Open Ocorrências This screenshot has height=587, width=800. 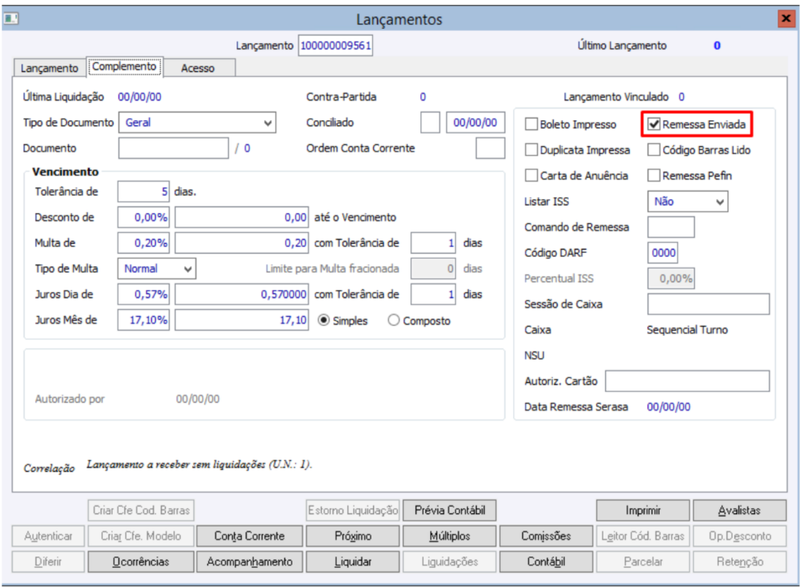(141, 562)
